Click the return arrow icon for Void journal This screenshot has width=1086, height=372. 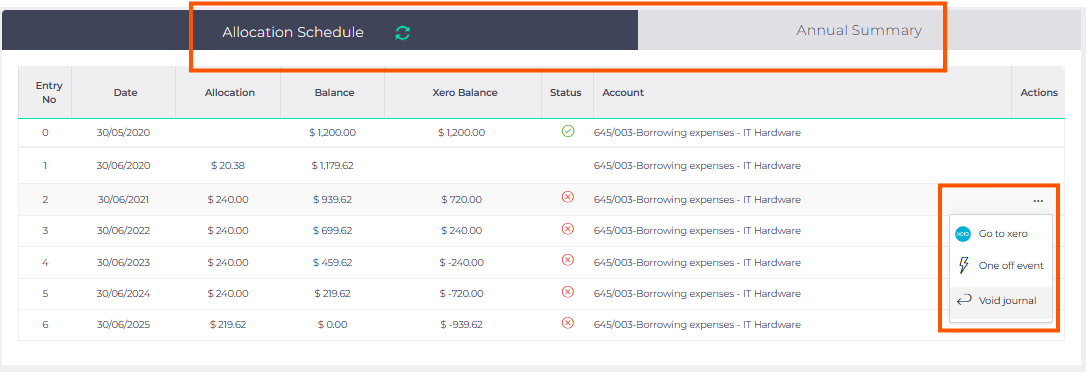[963, 300]
